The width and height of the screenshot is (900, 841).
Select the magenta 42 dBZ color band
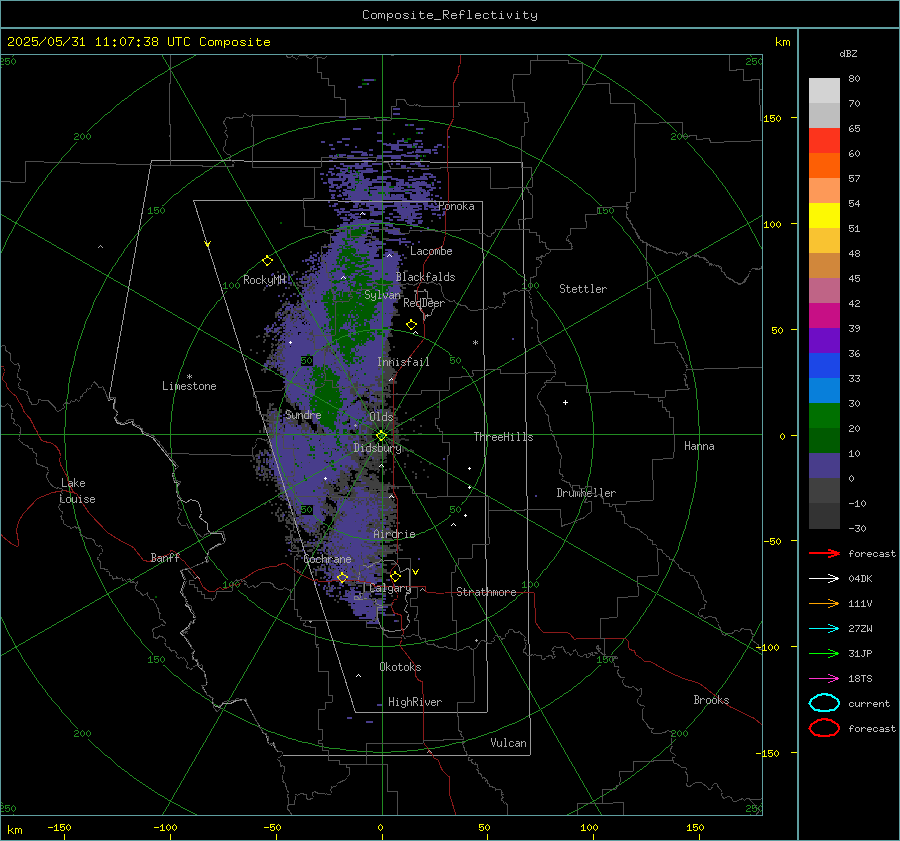click(x=824, y=315)
